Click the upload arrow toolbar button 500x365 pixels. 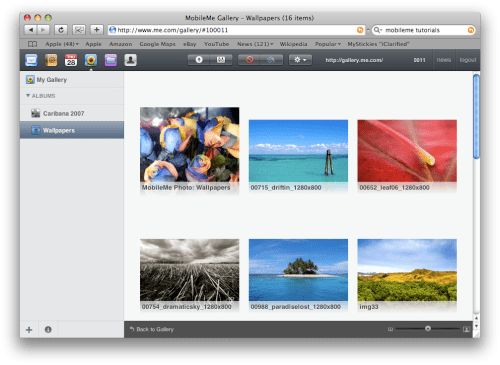coord(199,60)
